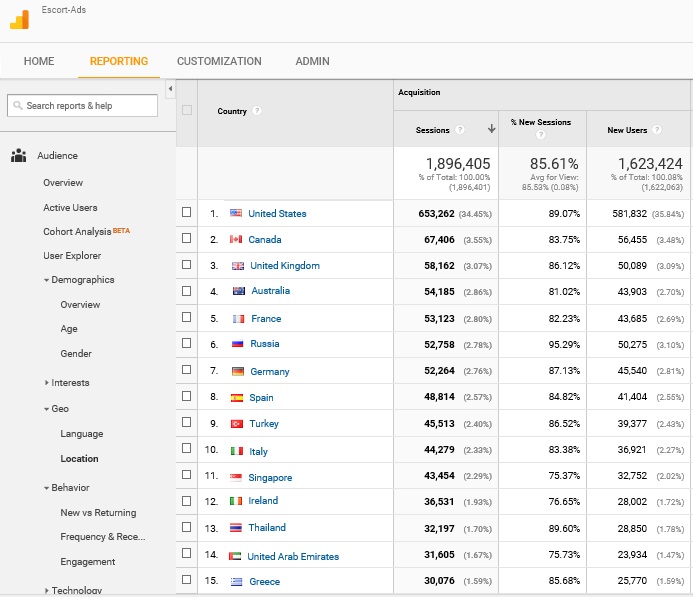This screenshot has height=597, width=693.
Task: Click the Germany flag icon
Action: [238, 371]
